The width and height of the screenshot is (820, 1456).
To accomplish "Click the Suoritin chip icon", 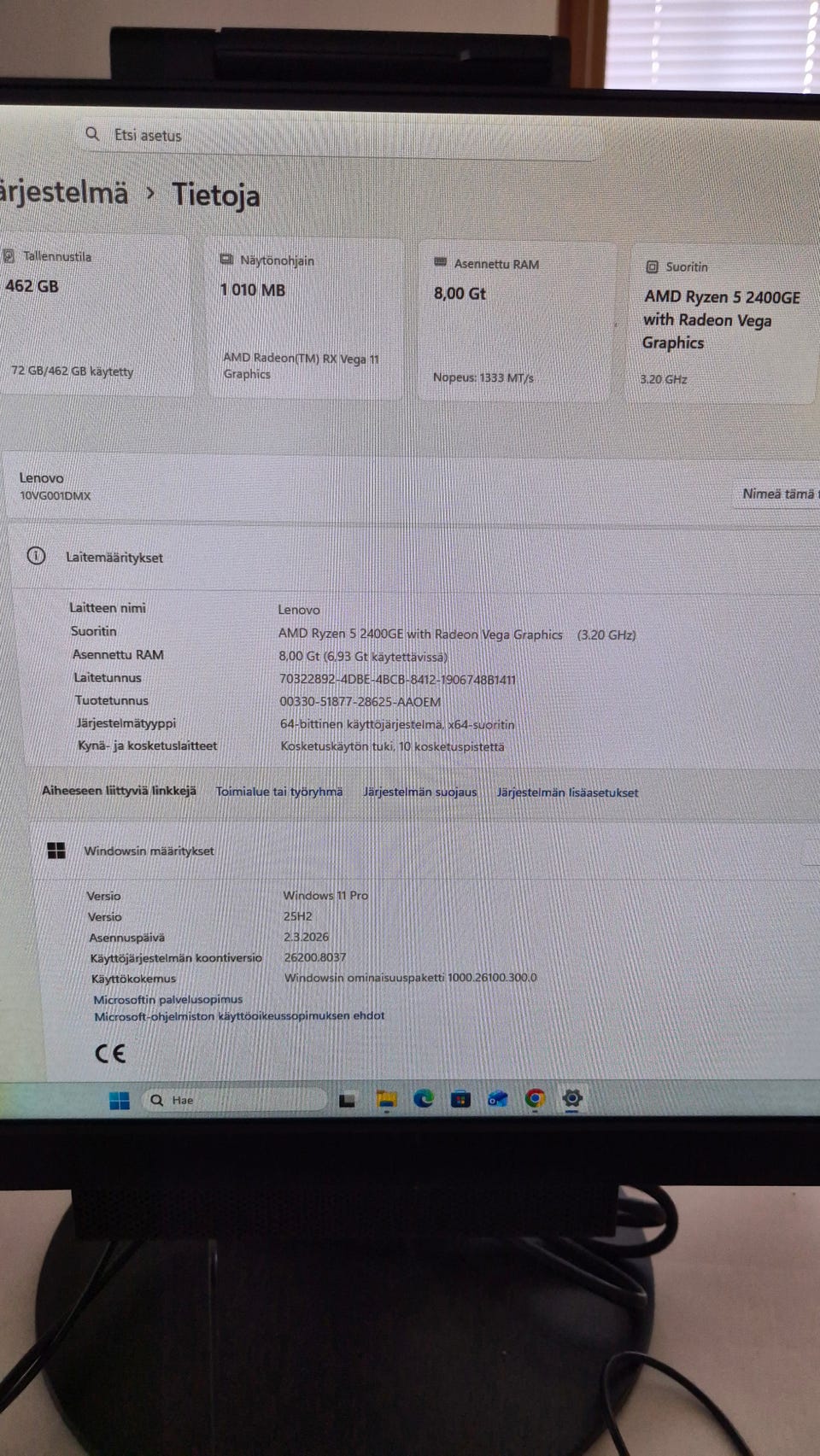I will 652,266.
